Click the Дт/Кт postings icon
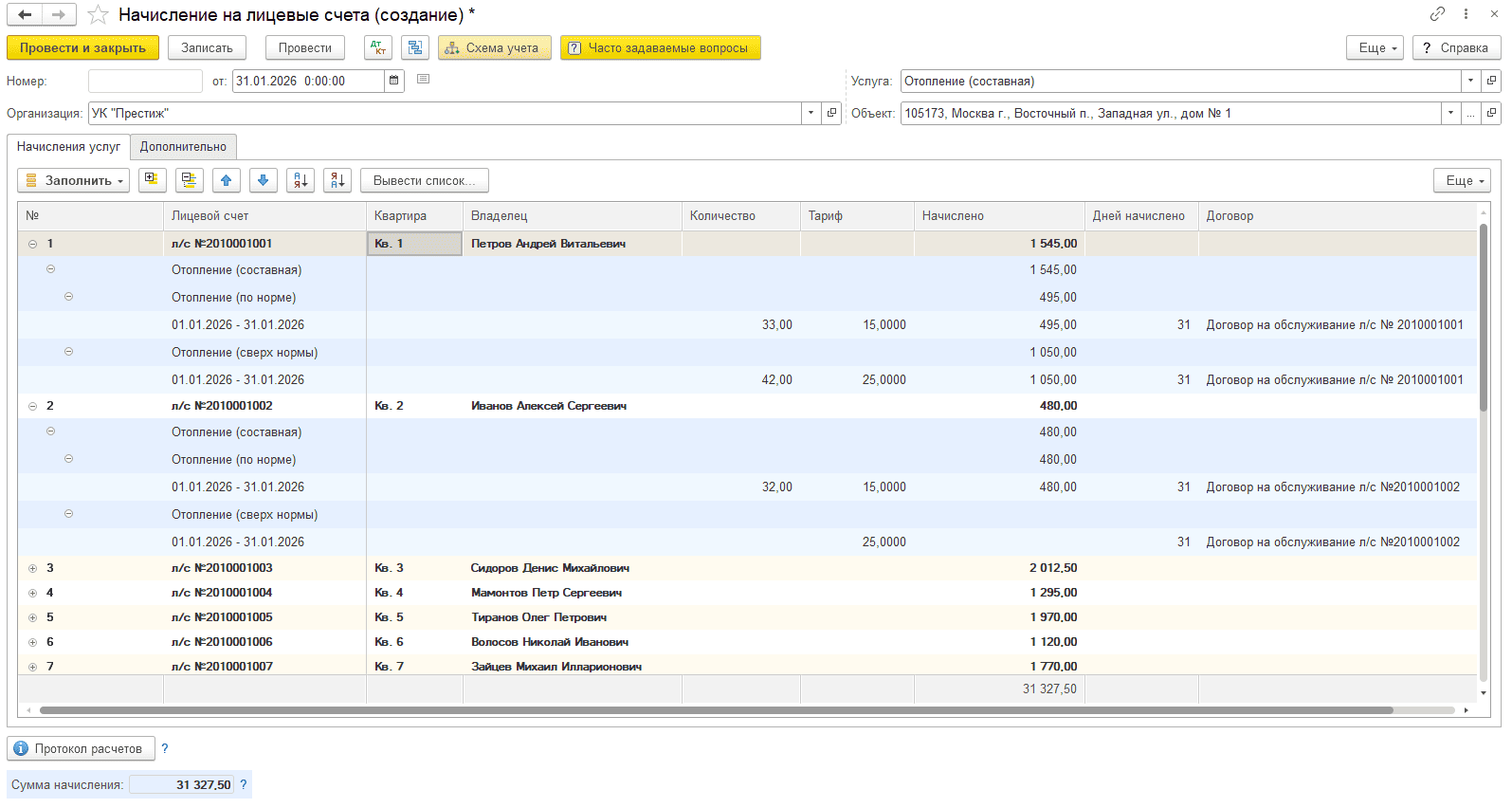This screenshot has width=1512, height=808. [378, 47]
